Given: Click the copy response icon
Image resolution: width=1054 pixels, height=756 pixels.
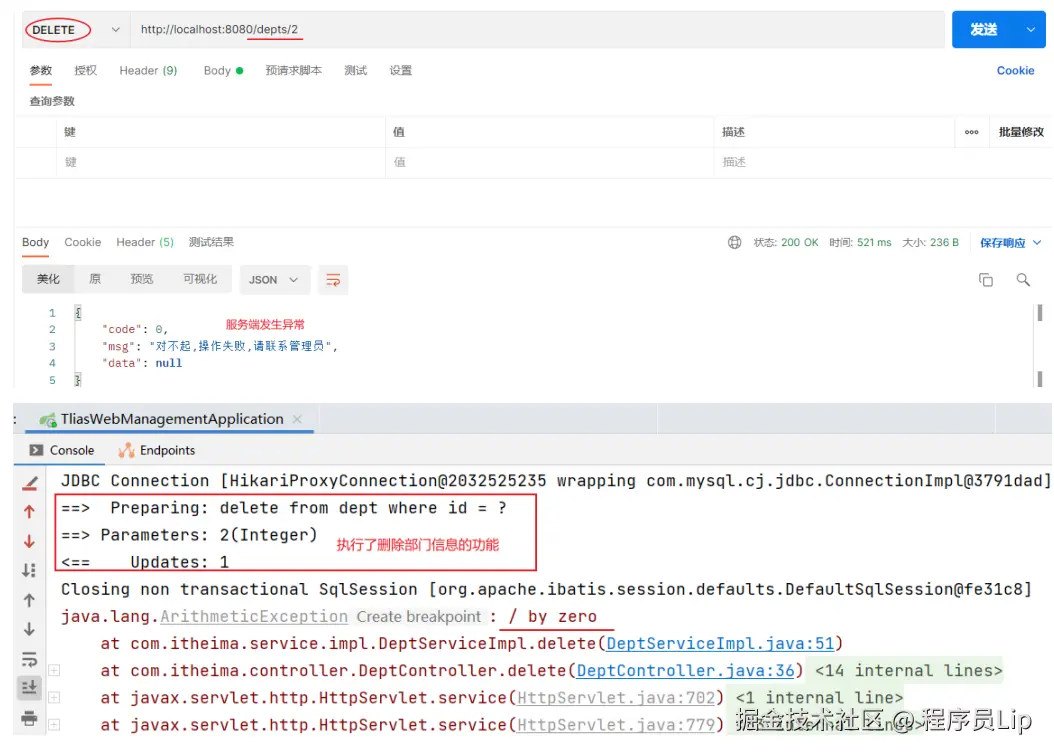Looking at the screenshot, I should click(985, 280).
